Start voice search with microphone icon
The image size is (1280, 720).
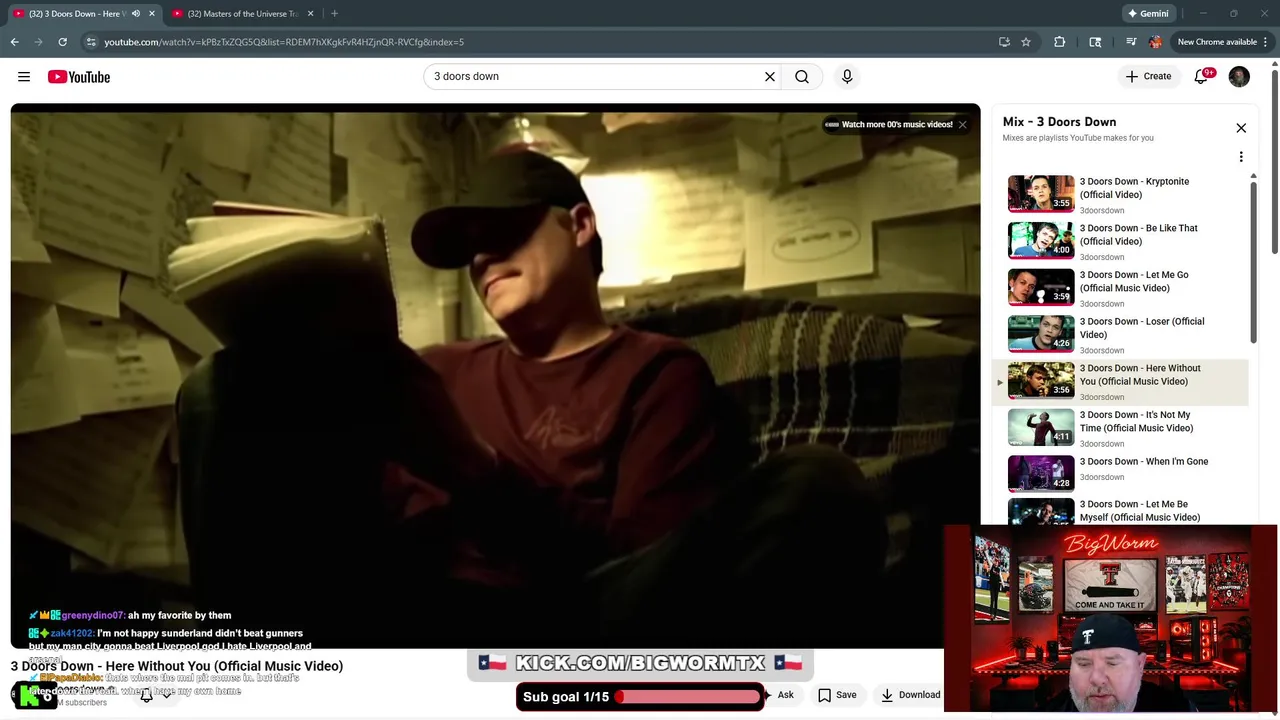847,76
